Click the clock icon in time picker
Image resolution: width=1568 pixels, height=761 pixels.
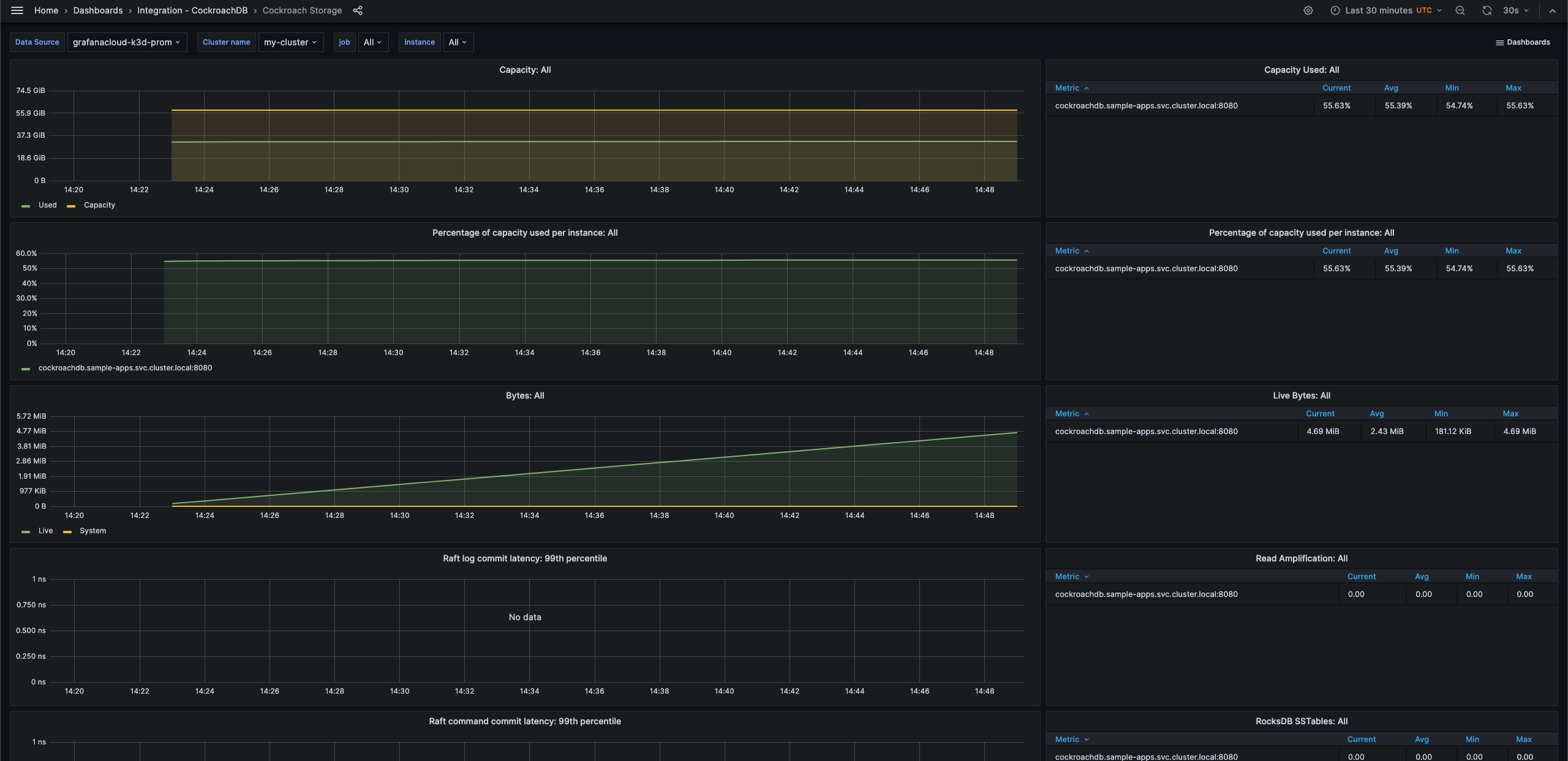pyautogui.click(x=1335, y=10)
